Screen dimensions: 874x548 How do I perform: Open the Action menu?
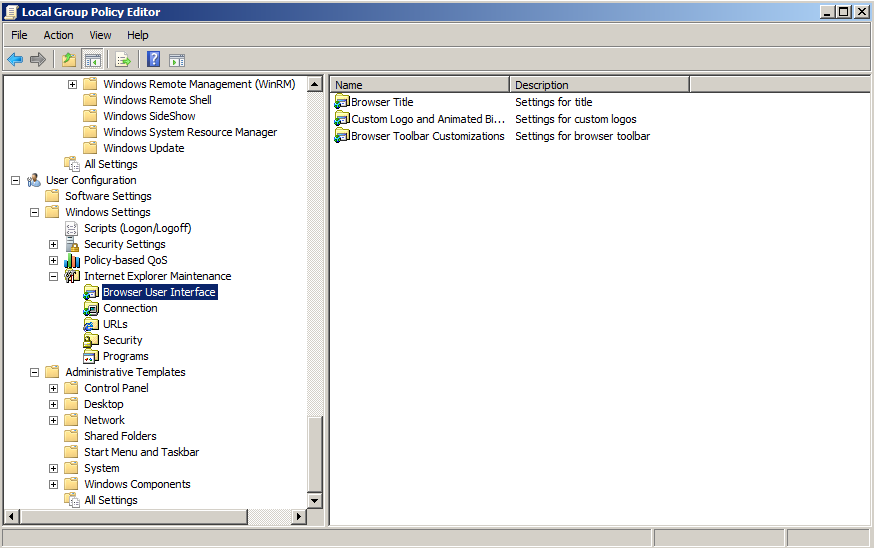[x=59, y=35]
